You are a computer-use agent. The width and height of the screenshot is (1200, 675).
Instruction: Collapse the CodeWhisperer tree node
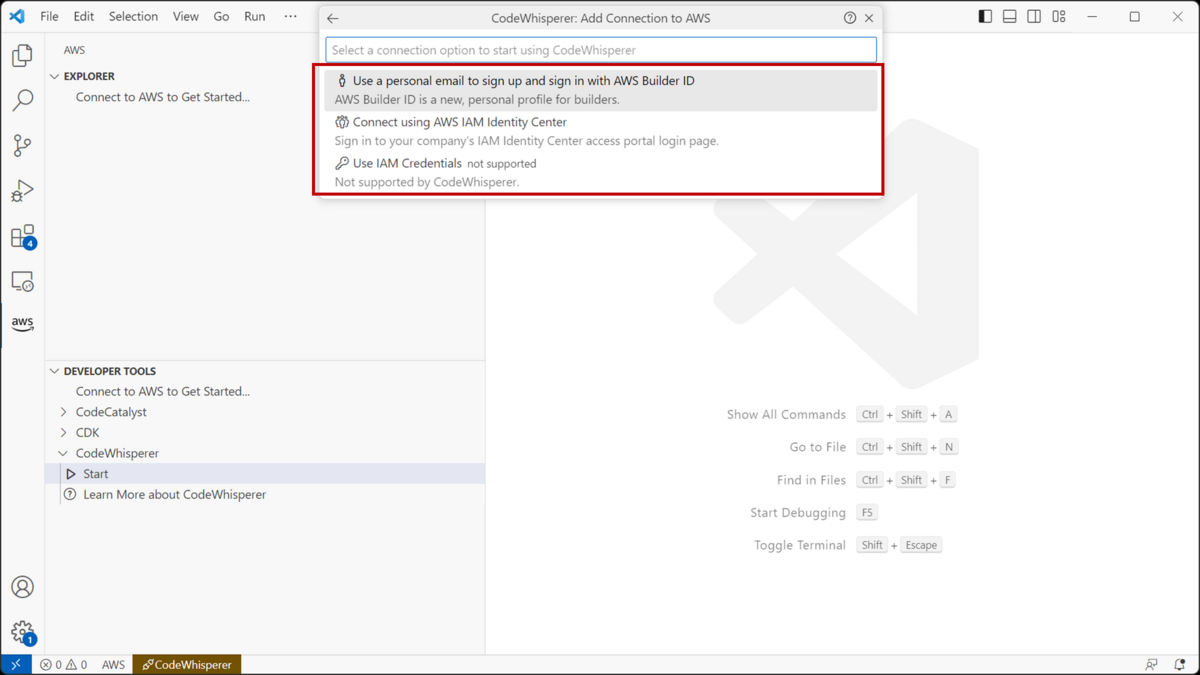click(x=64, y=454)
